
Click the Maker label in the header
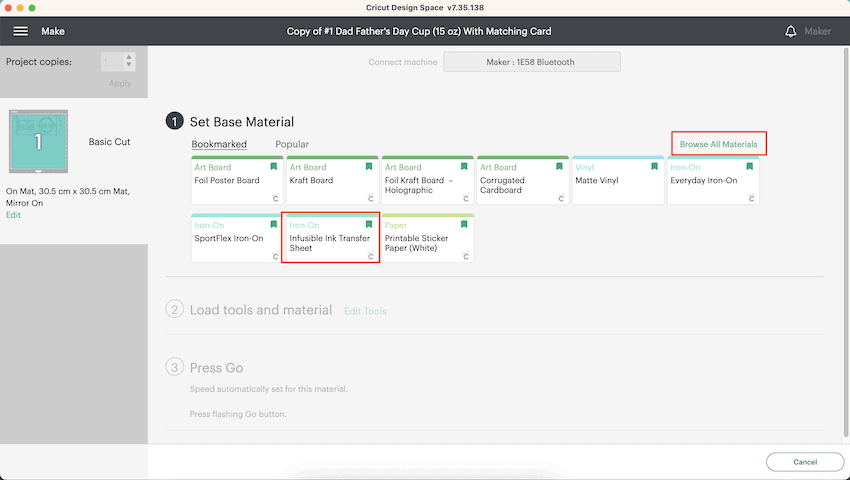pyautogui.click(x=817, y=31)
